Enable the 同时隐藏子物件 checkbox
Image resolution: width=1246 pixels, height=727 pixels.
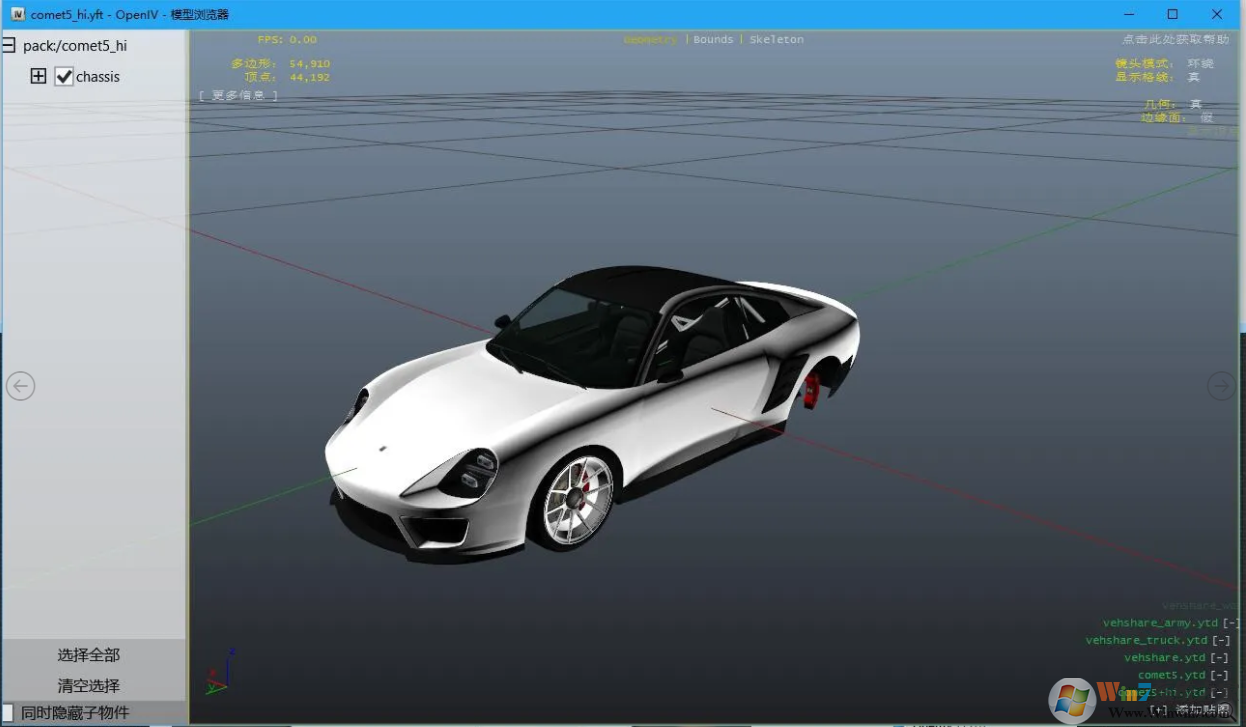coord(9,712)
